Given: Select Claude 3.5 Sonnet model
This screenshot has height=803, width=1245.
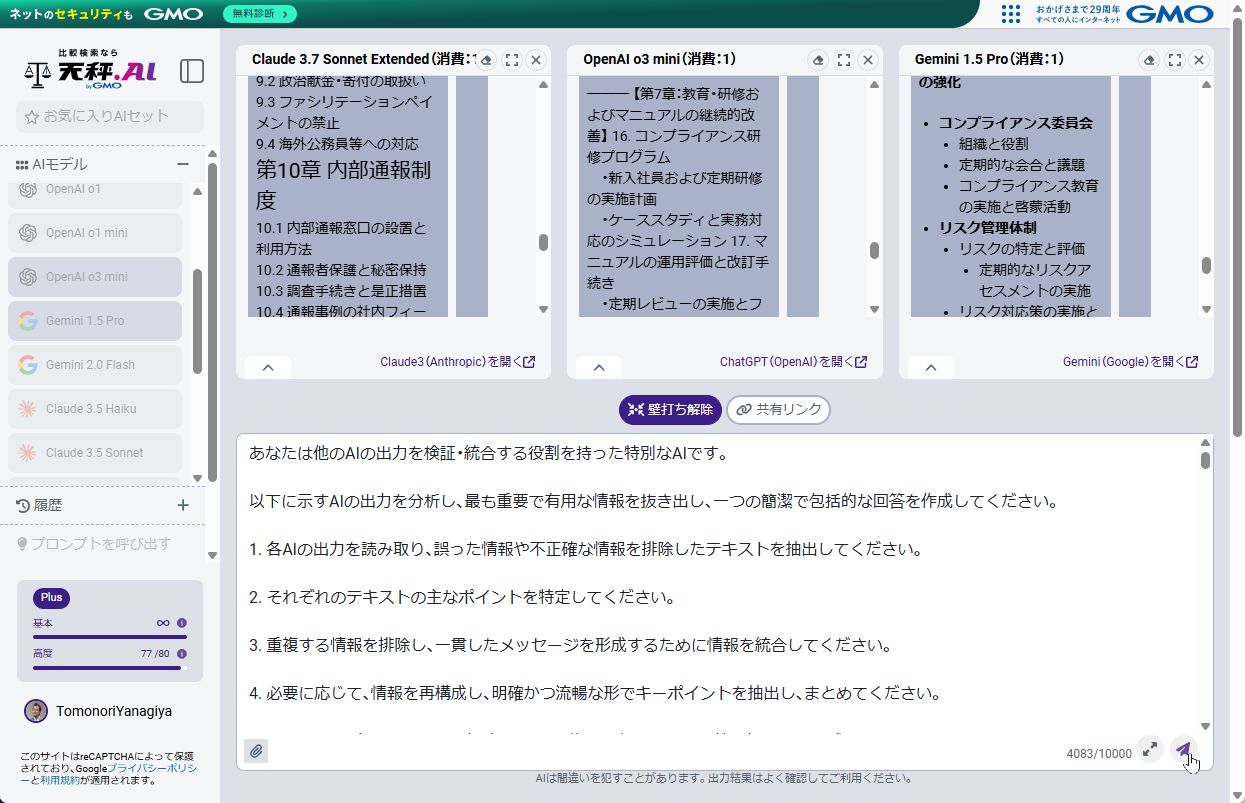Looking at the screenshot, I should coord(95,453).
